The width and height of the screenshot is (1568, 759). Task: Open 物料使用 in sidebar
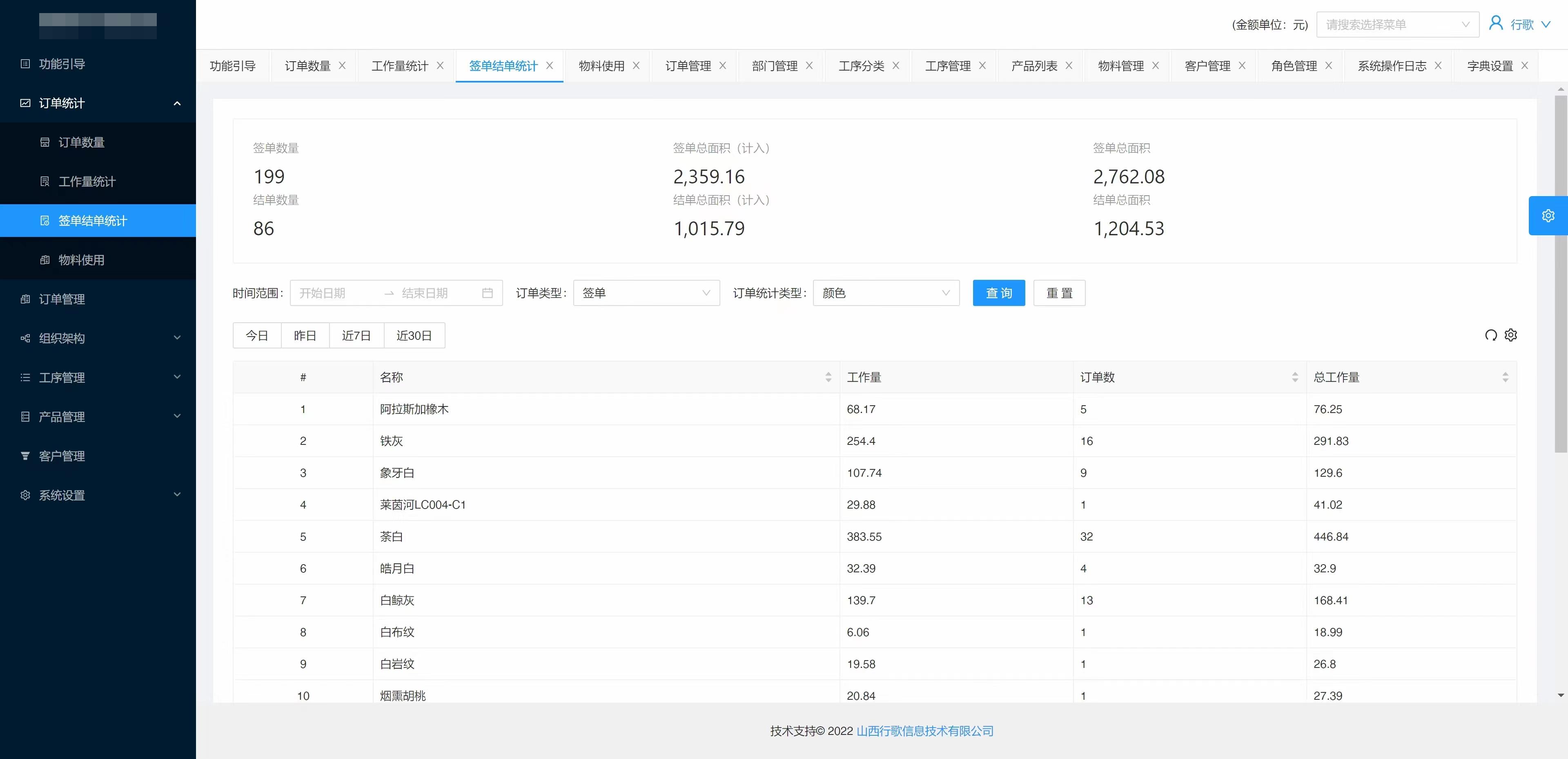tap(98, 260)
